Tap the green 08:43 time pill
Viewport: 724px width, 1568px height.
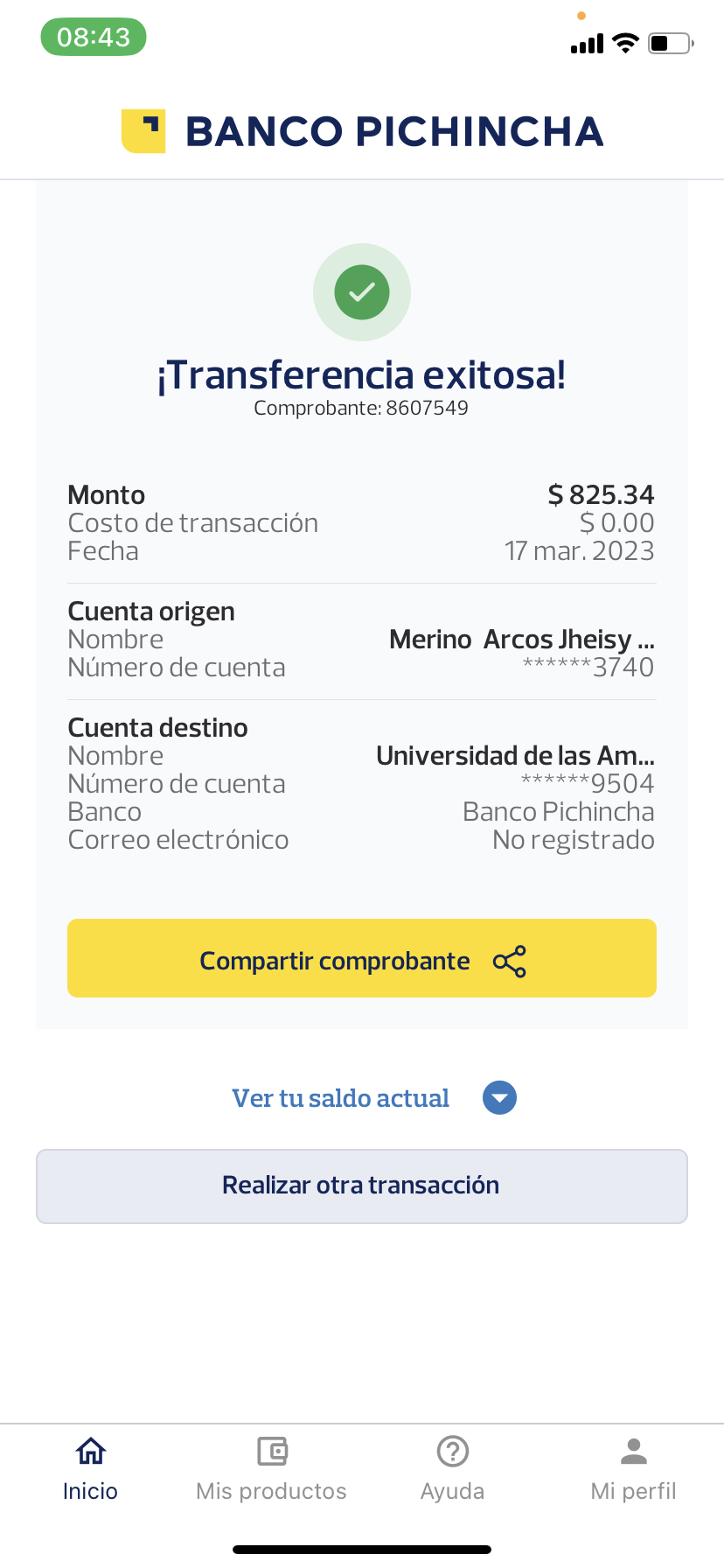94,38
